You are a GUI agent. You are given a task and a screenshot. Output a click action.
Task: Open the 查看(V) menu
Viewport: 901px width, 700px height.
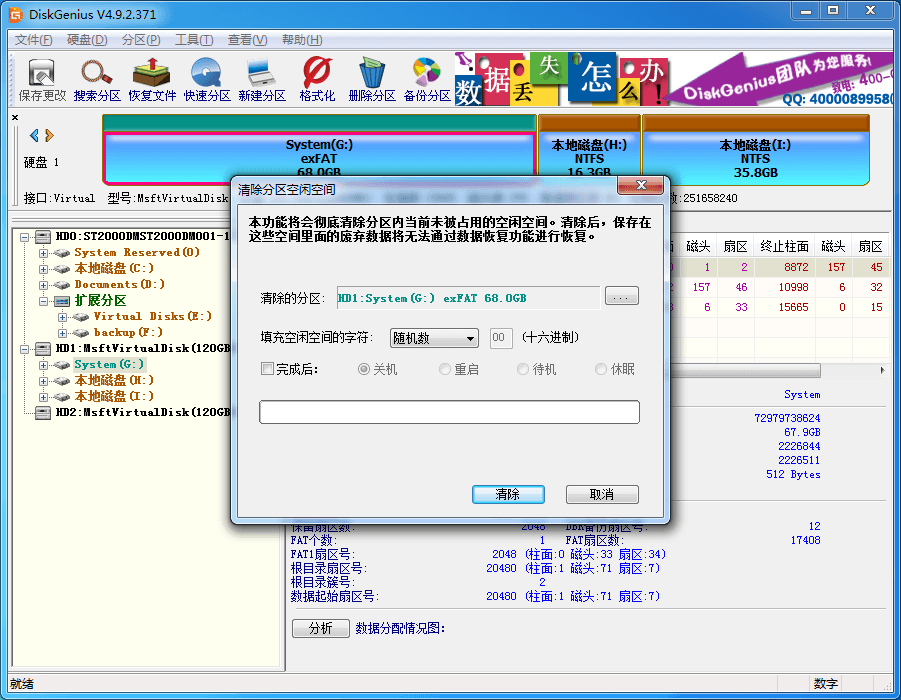click(x=247, y=40)
